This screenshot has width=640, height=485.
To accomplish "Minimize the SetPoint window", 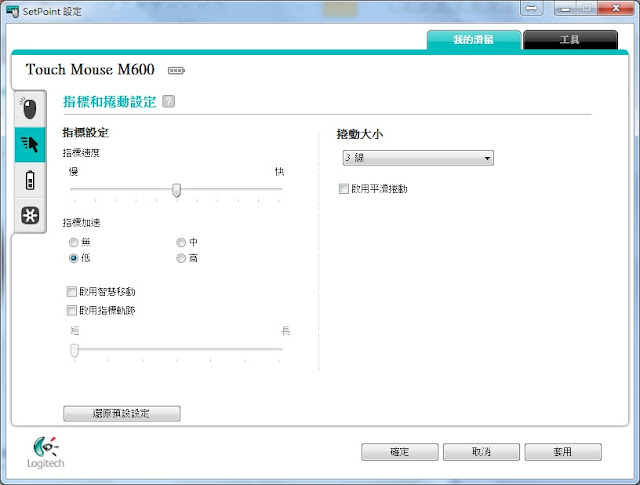I will (565, 8).
